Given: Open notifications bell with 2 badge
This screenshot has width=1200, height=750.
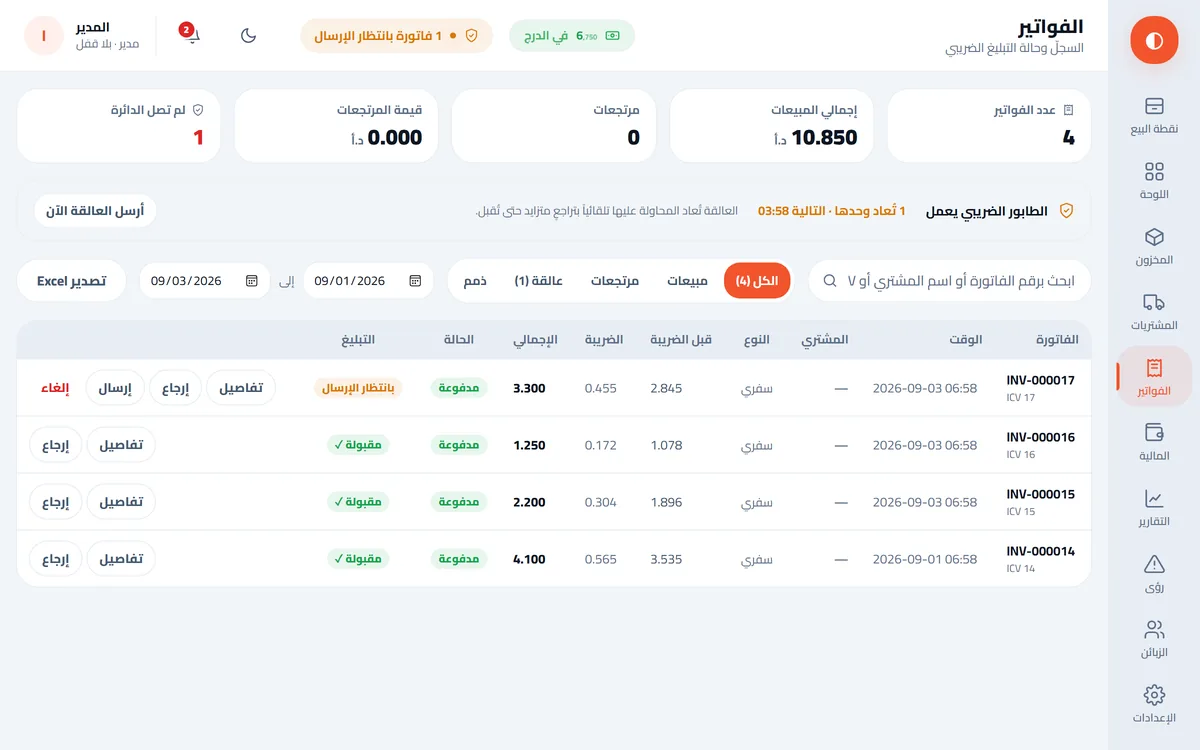Looking at the screenshot, I should coord(192,35).
